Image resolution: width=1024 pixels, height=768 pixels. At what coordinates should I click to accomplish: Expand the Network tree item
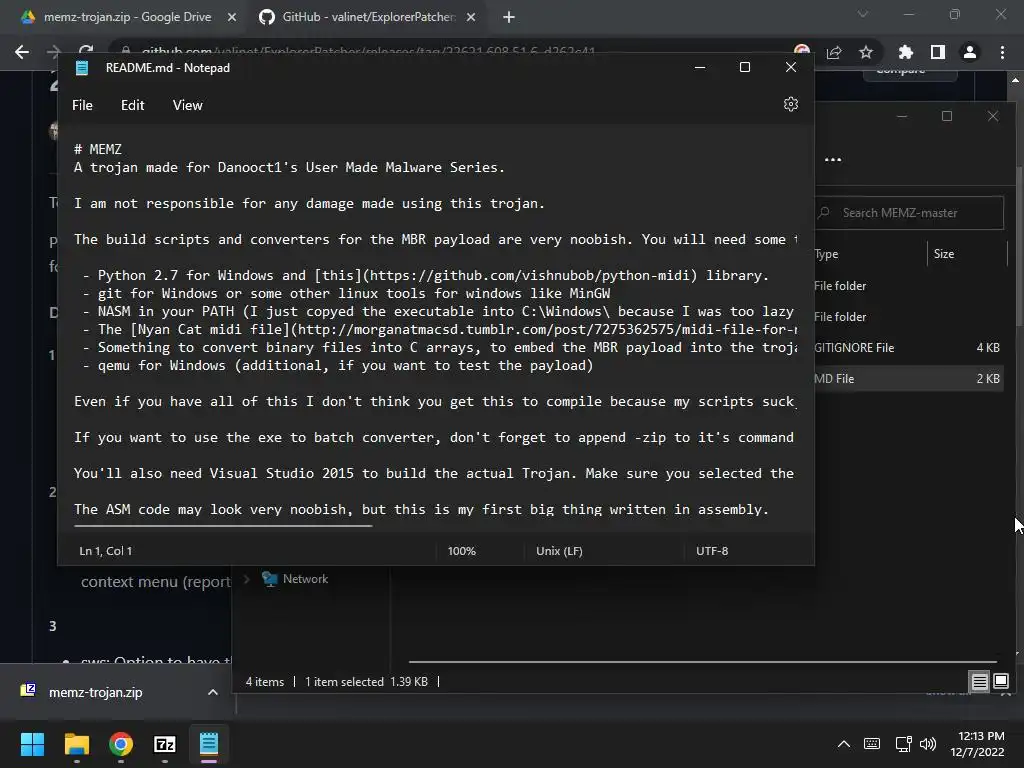[247, 579]
